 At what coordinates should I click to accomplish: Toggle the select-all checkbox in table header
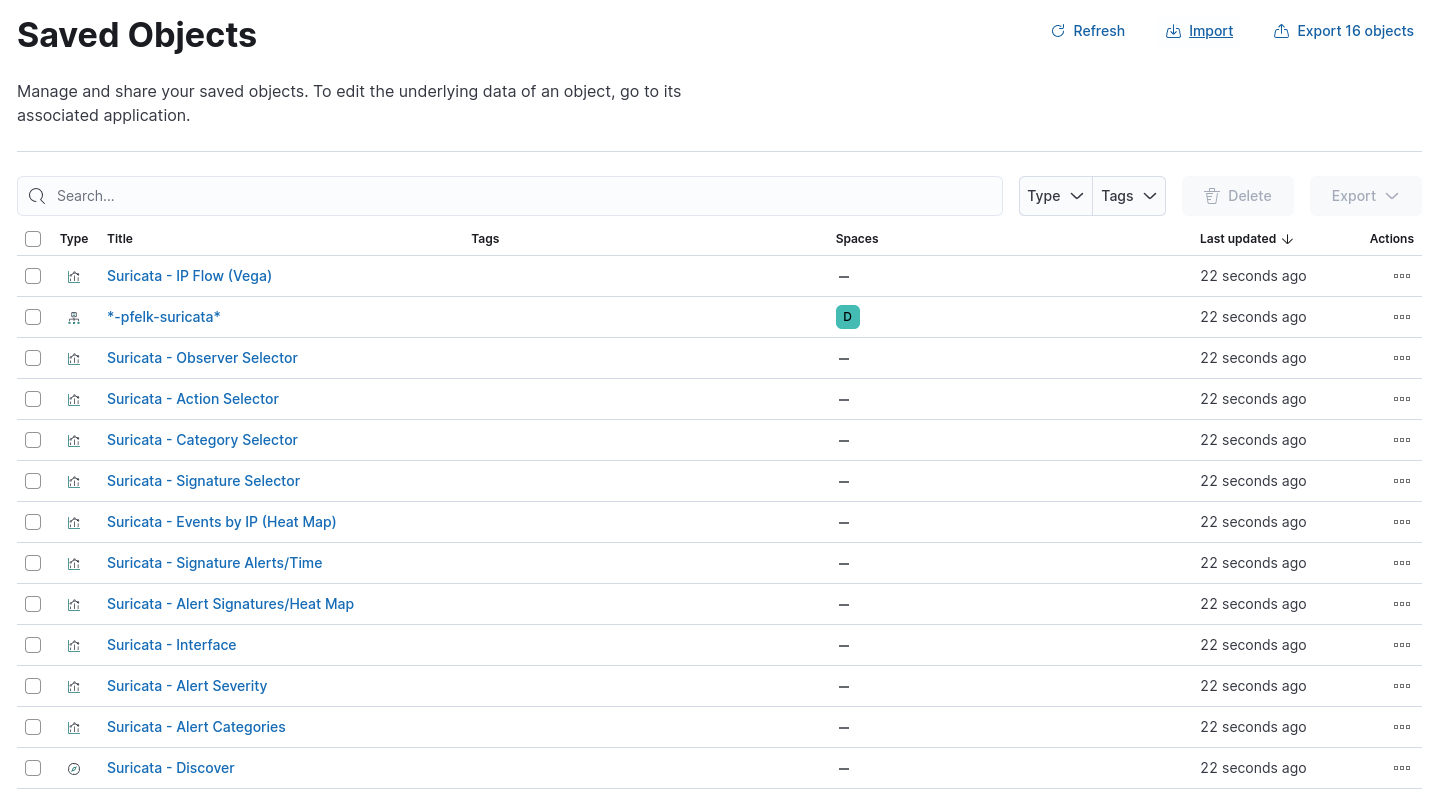(x=33, y=239)
